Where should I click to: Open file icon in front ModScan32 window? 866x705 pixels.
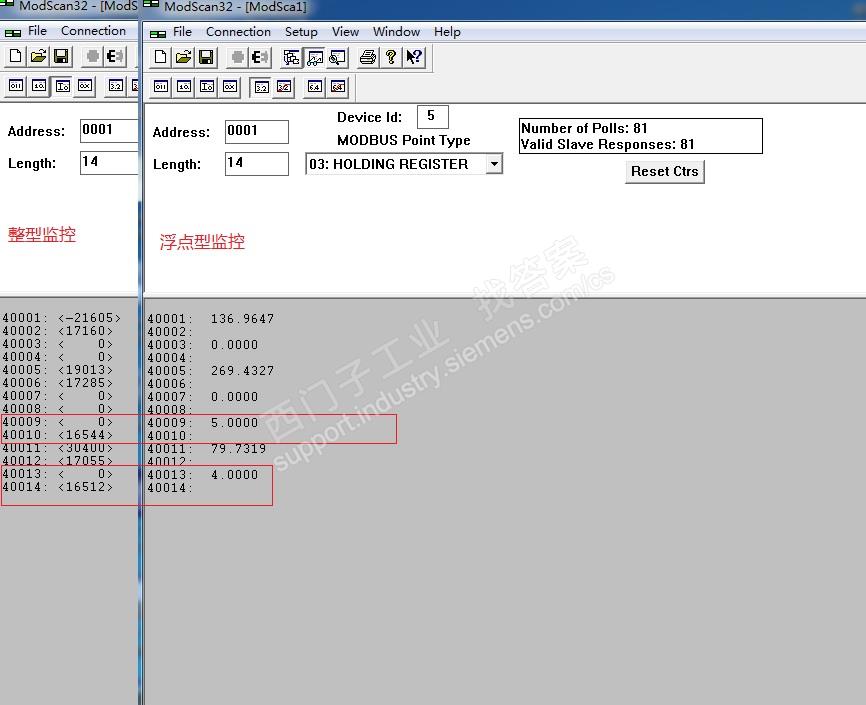point(184,57)
